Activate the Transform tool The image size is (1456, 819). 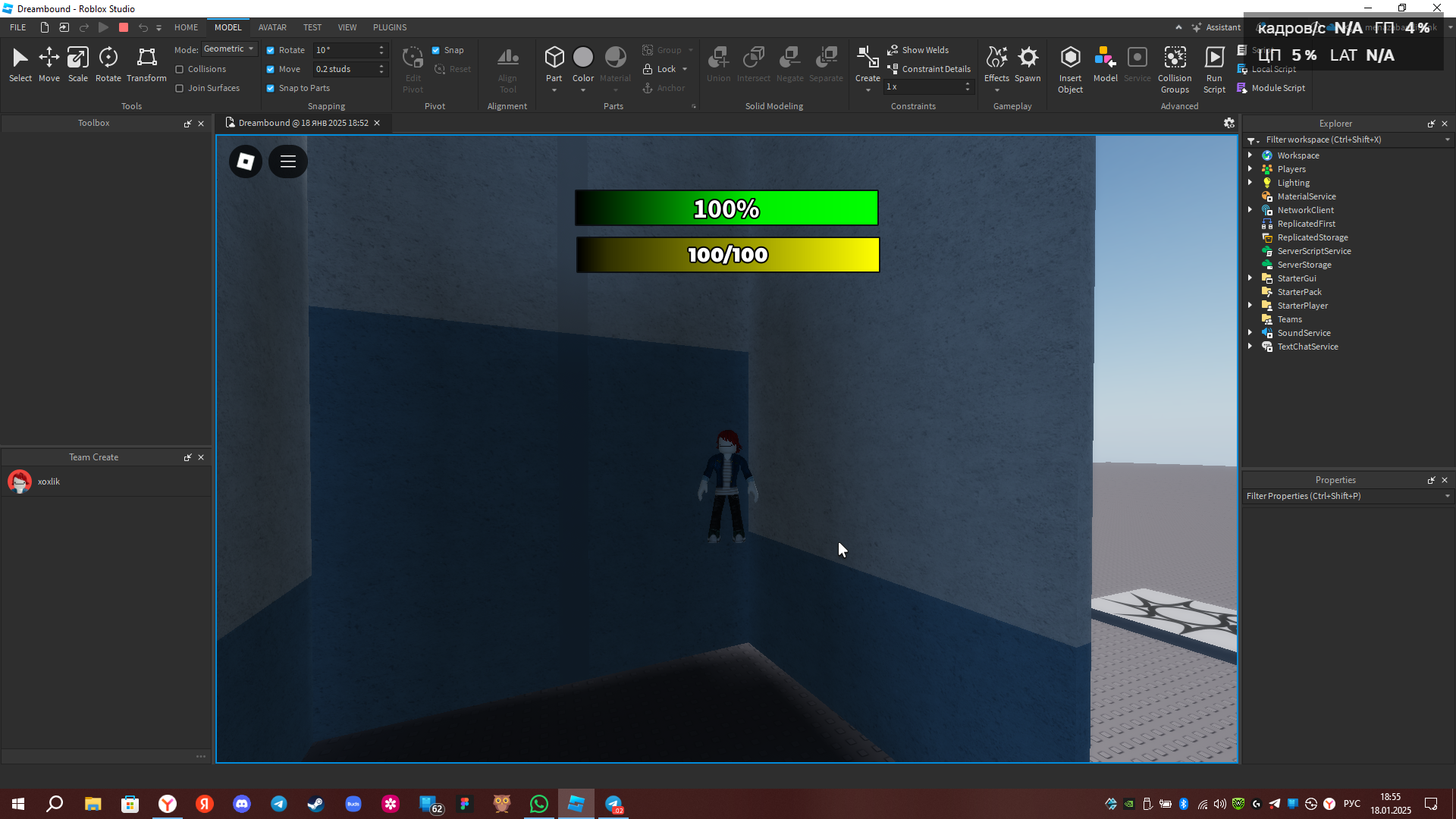click(x=146, y=64)
